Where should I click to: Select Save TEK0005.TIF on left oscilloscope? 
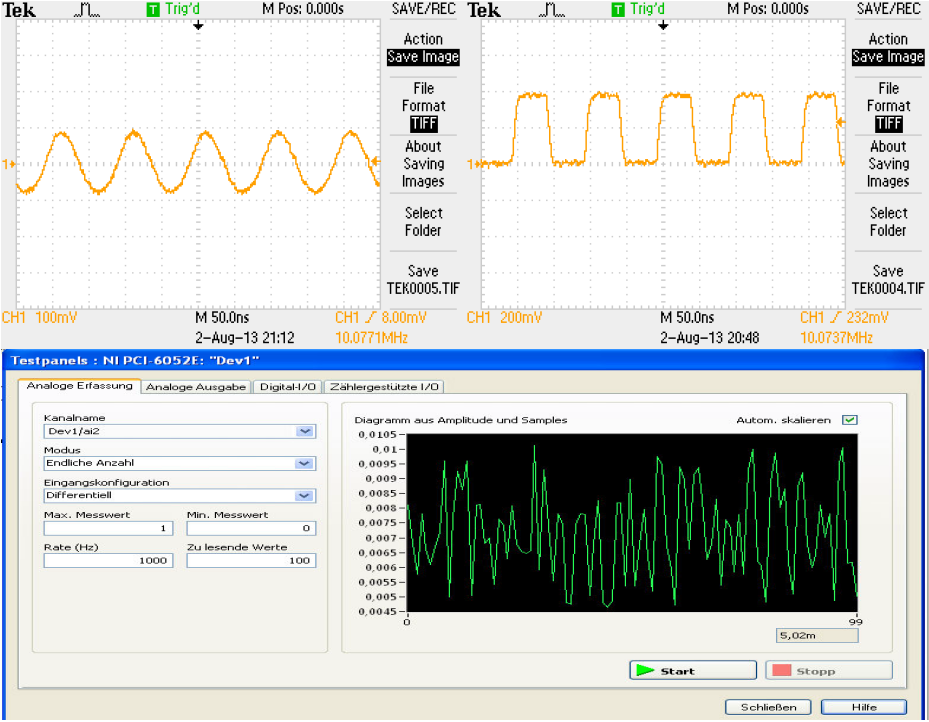pyautogui.click(x=422, y=280)
